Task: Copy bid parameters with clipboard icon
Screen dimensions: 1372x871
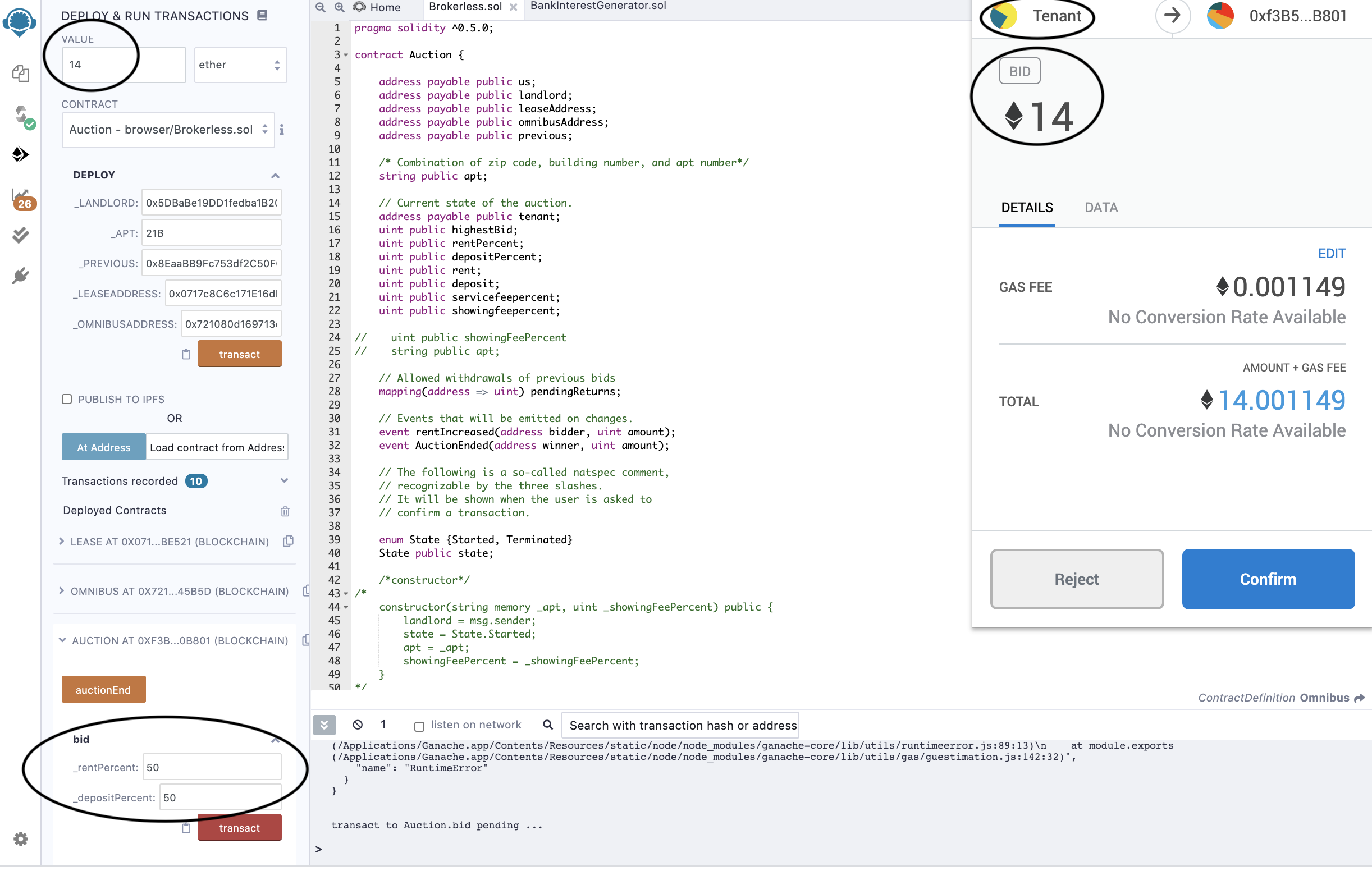Action: (x=186, y=828)
